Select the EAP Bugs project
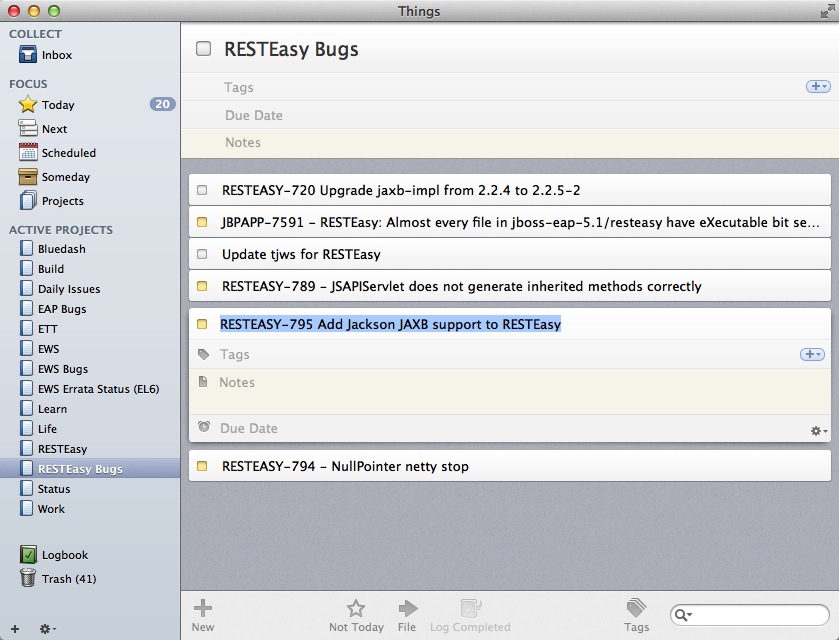This screenshot has width=839, height=640. point(61,309)
